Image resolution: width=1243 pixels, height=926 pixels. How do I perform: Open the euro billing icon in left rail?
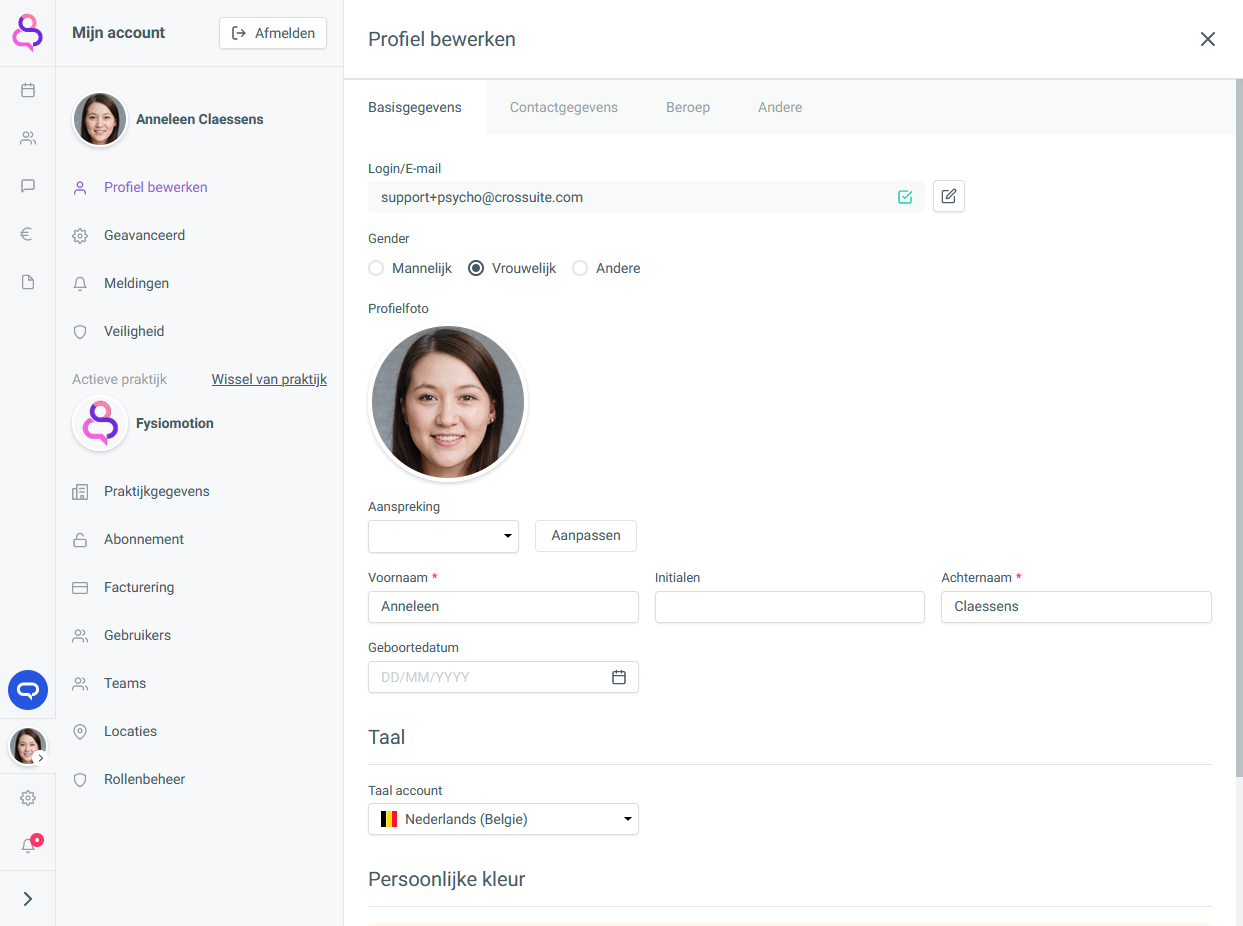(28, 234)
